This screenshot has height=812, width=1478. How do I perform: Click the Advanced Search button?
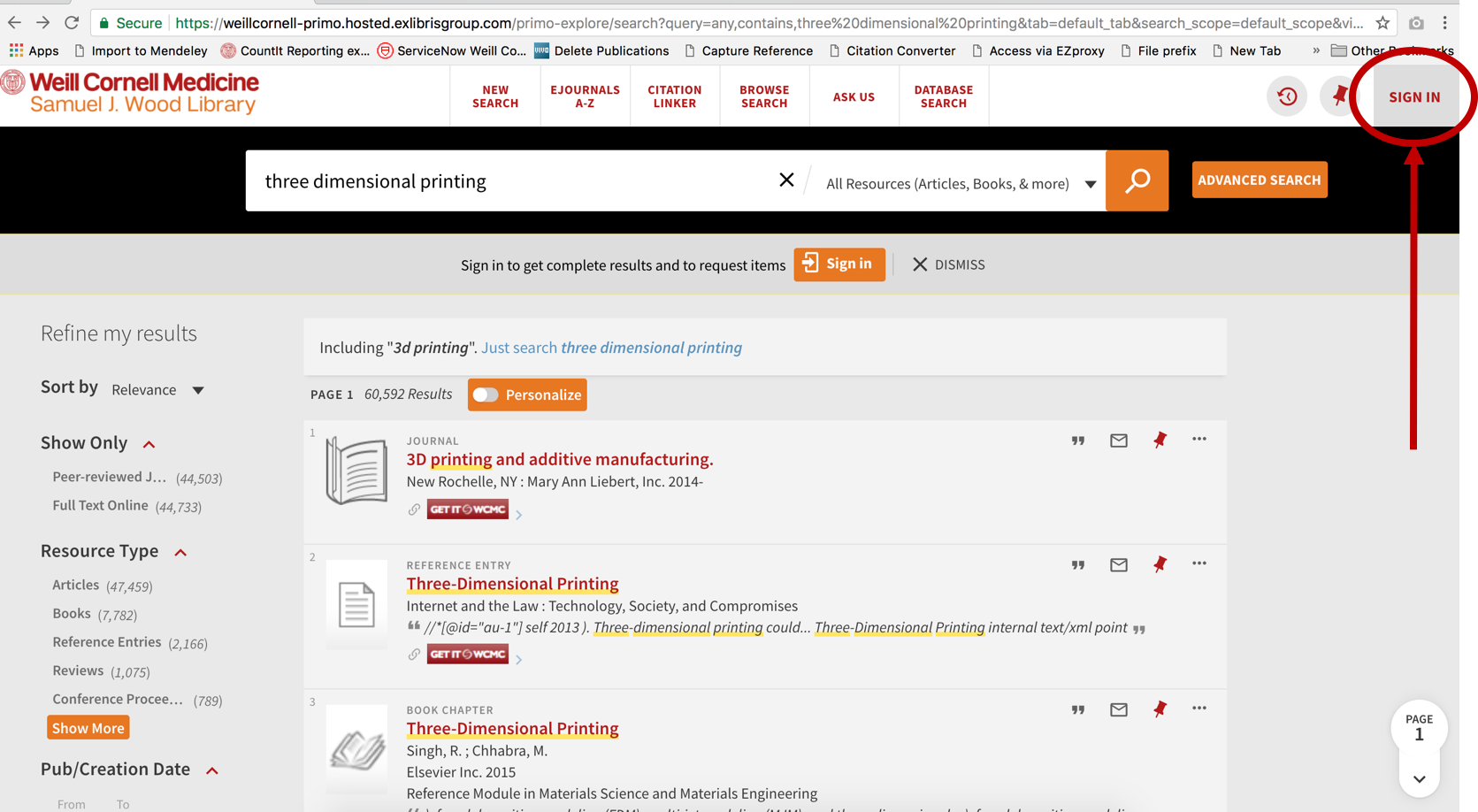click(1260, 180)
